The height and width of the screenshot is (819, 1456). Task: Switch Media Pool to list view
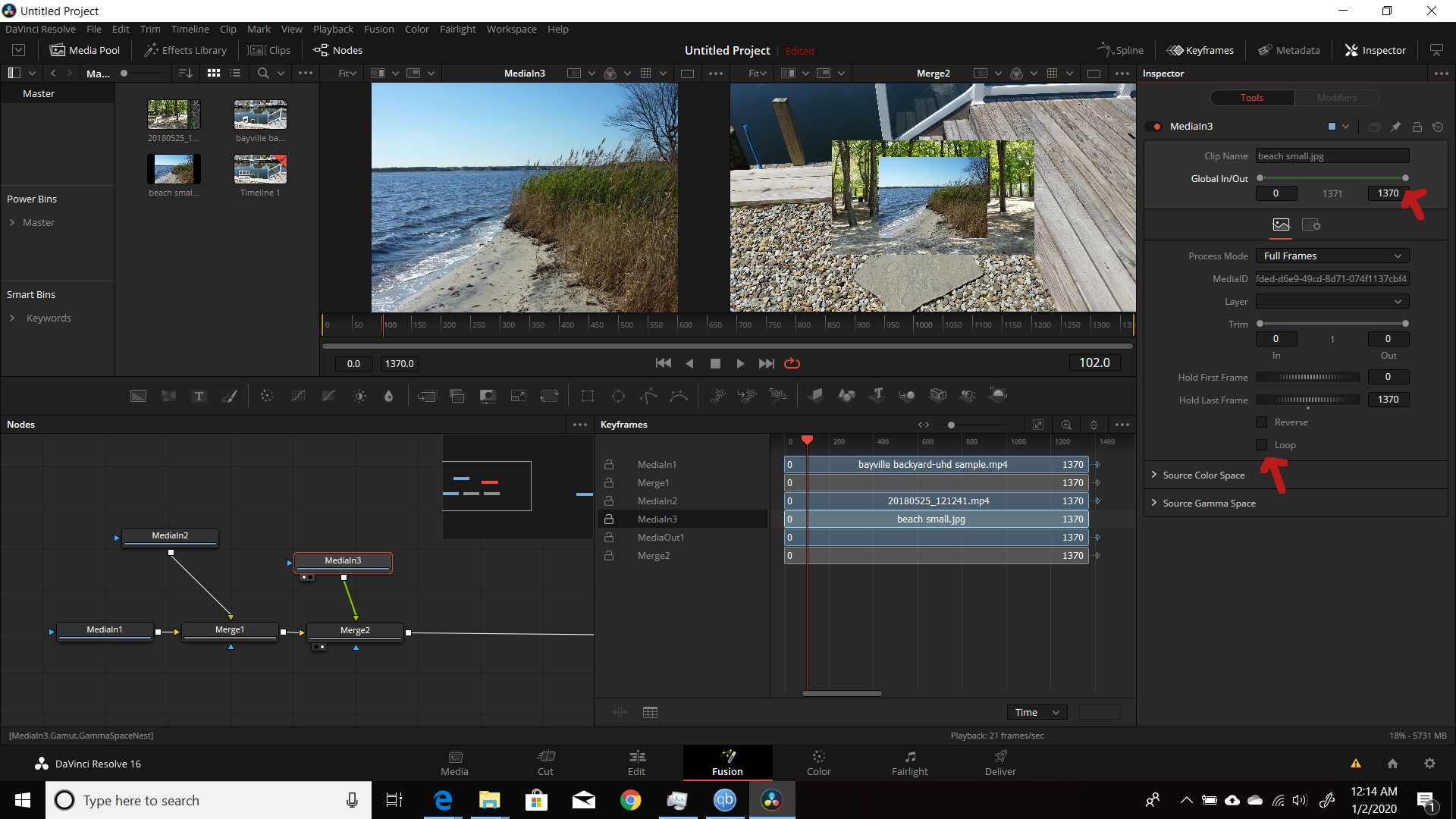tap(235, 73)
